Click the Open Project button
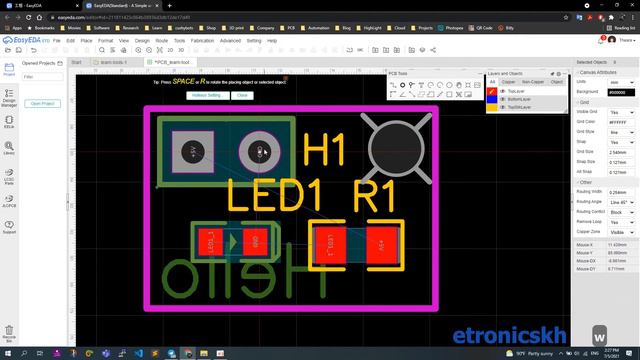Screen dimensions: 640x360 pyautogui.click(x=42, y=103)
